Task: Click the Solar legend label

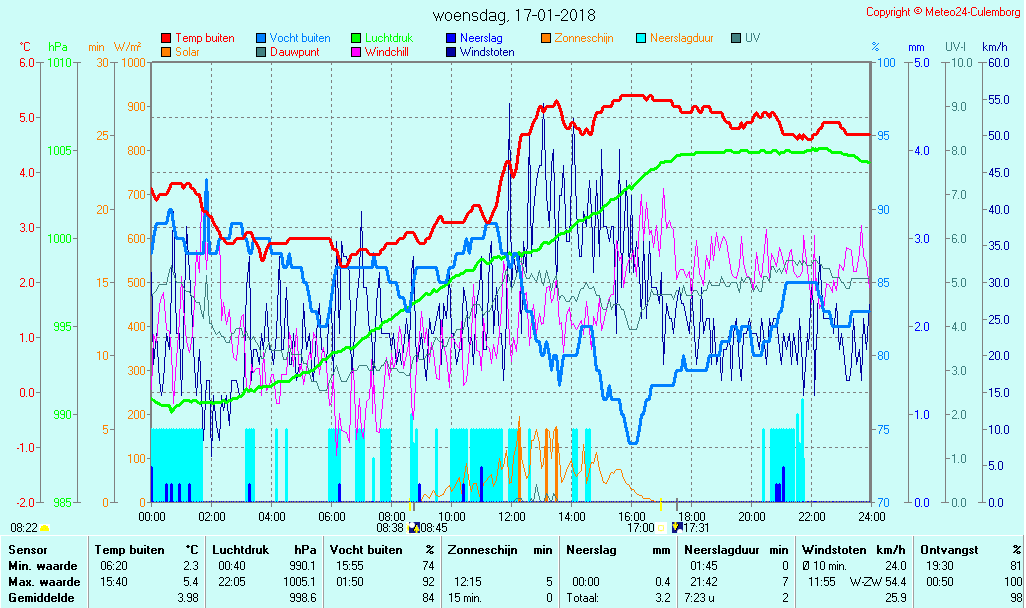Action: [190, 52]
